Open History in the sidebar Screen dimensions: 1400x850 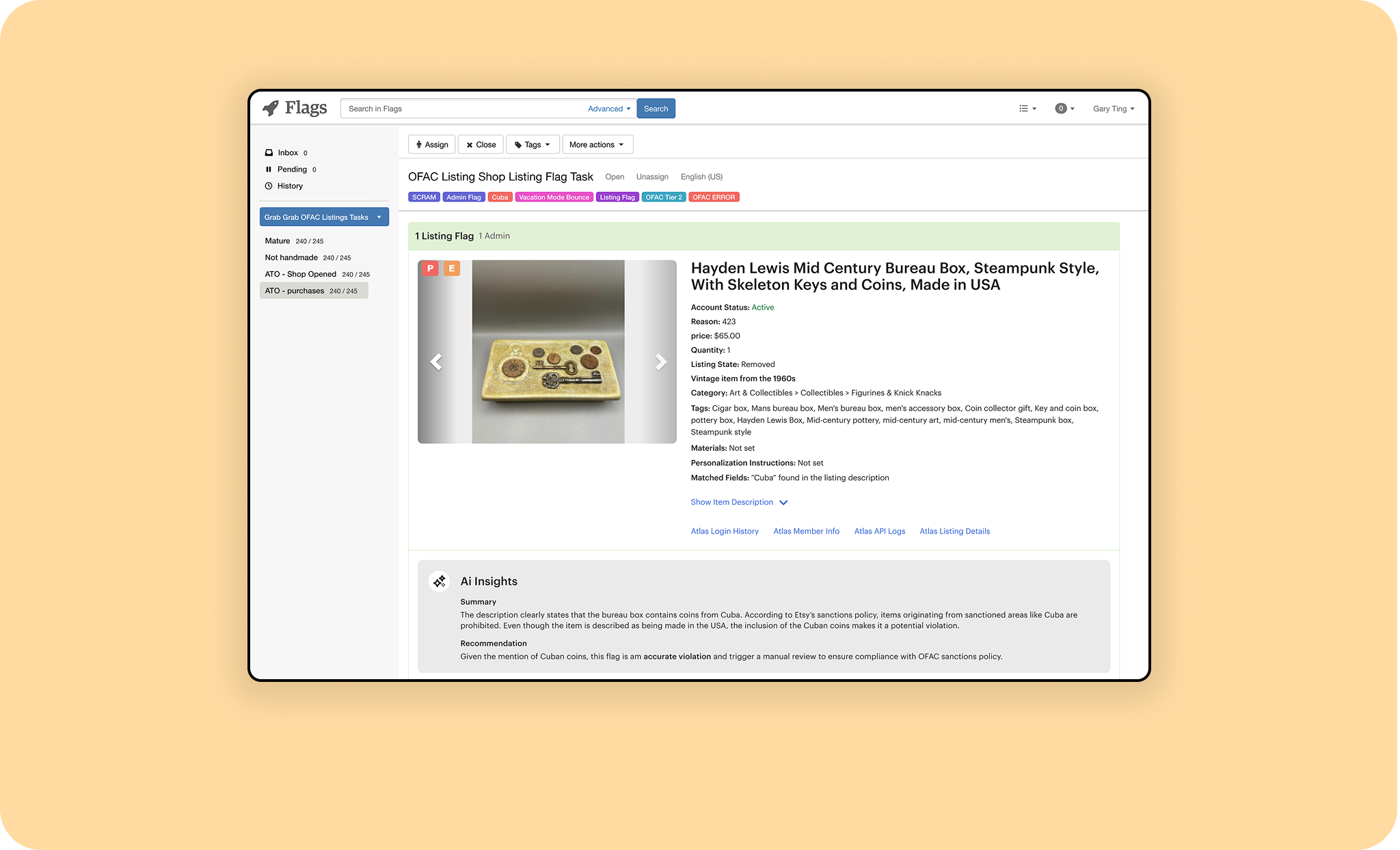tap(290, 186)
